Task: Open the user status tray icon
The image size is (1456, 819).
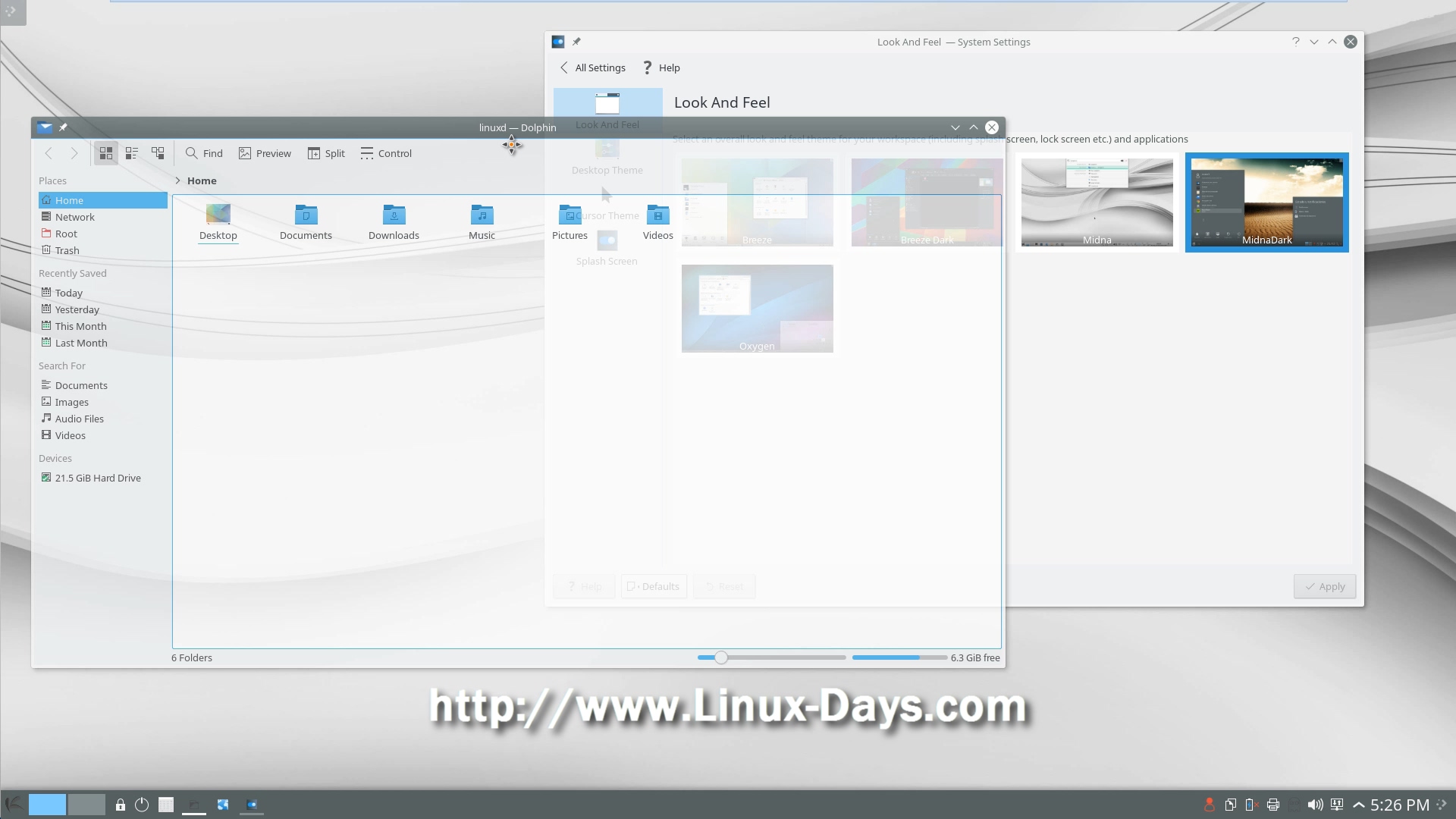Action: (x=1210, y=805)
